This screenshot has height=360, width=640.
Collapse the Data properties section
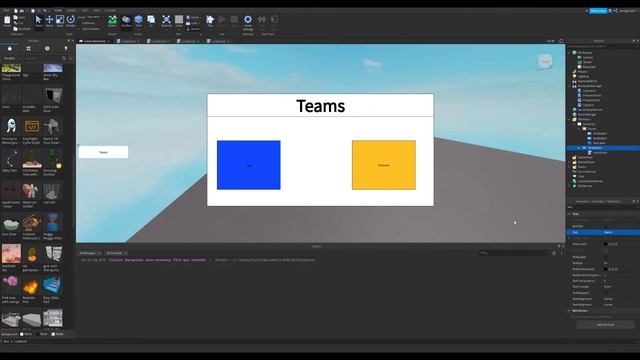pyautogui.click(x=569, y=214)
